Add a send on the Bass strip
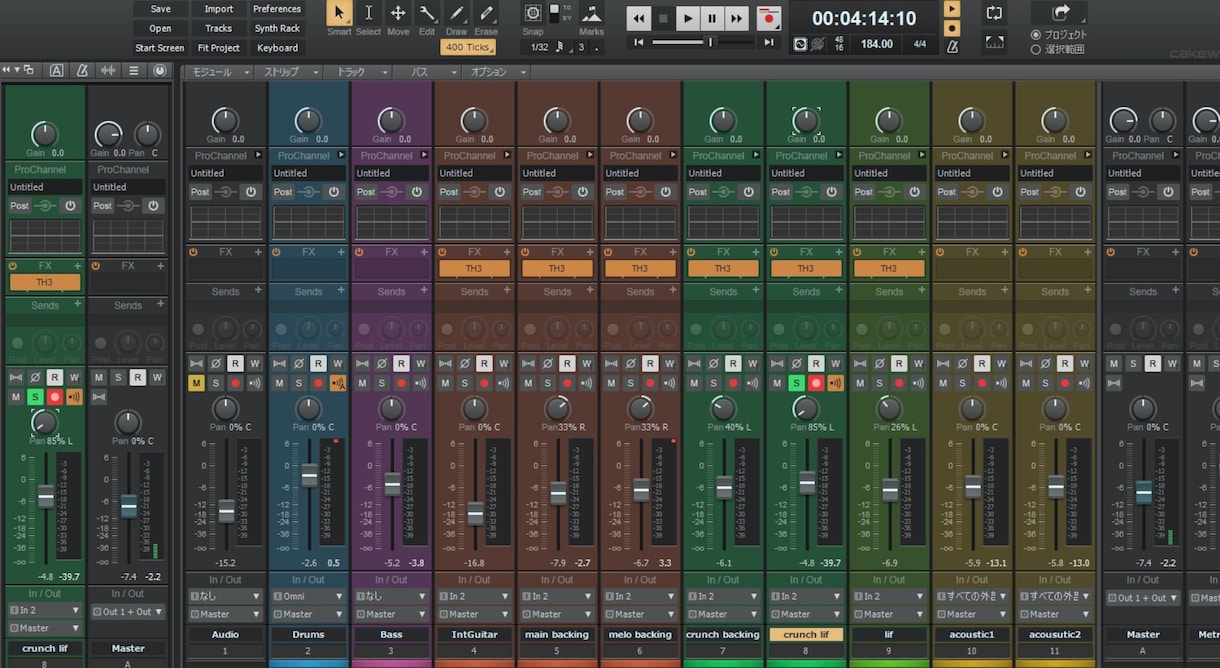Viewport: 1220px width, 668px height. 424,291
